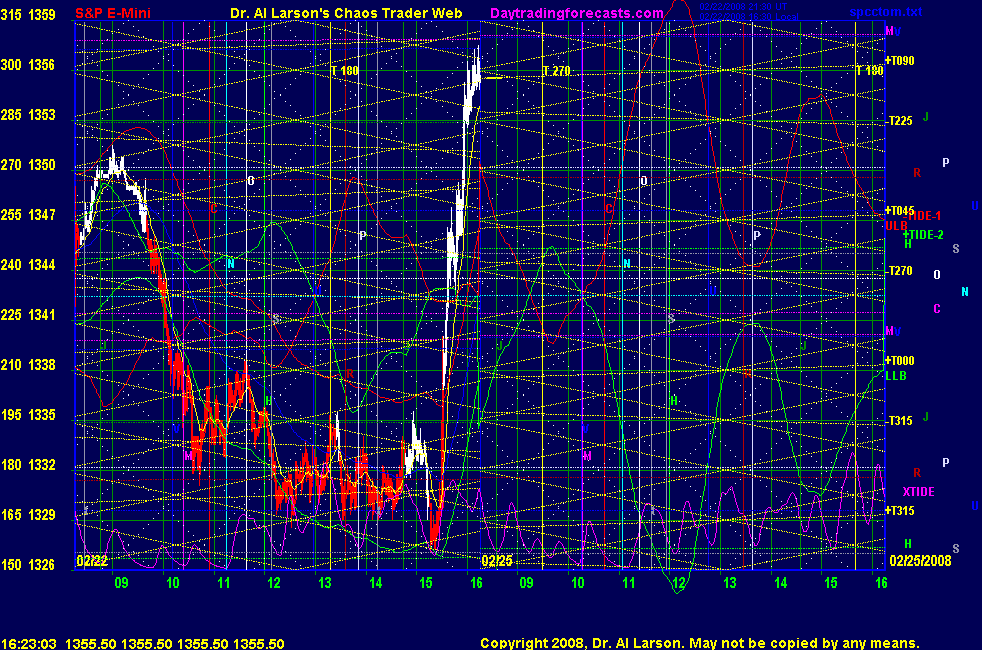Click the +T090 level label

(899, 61)
